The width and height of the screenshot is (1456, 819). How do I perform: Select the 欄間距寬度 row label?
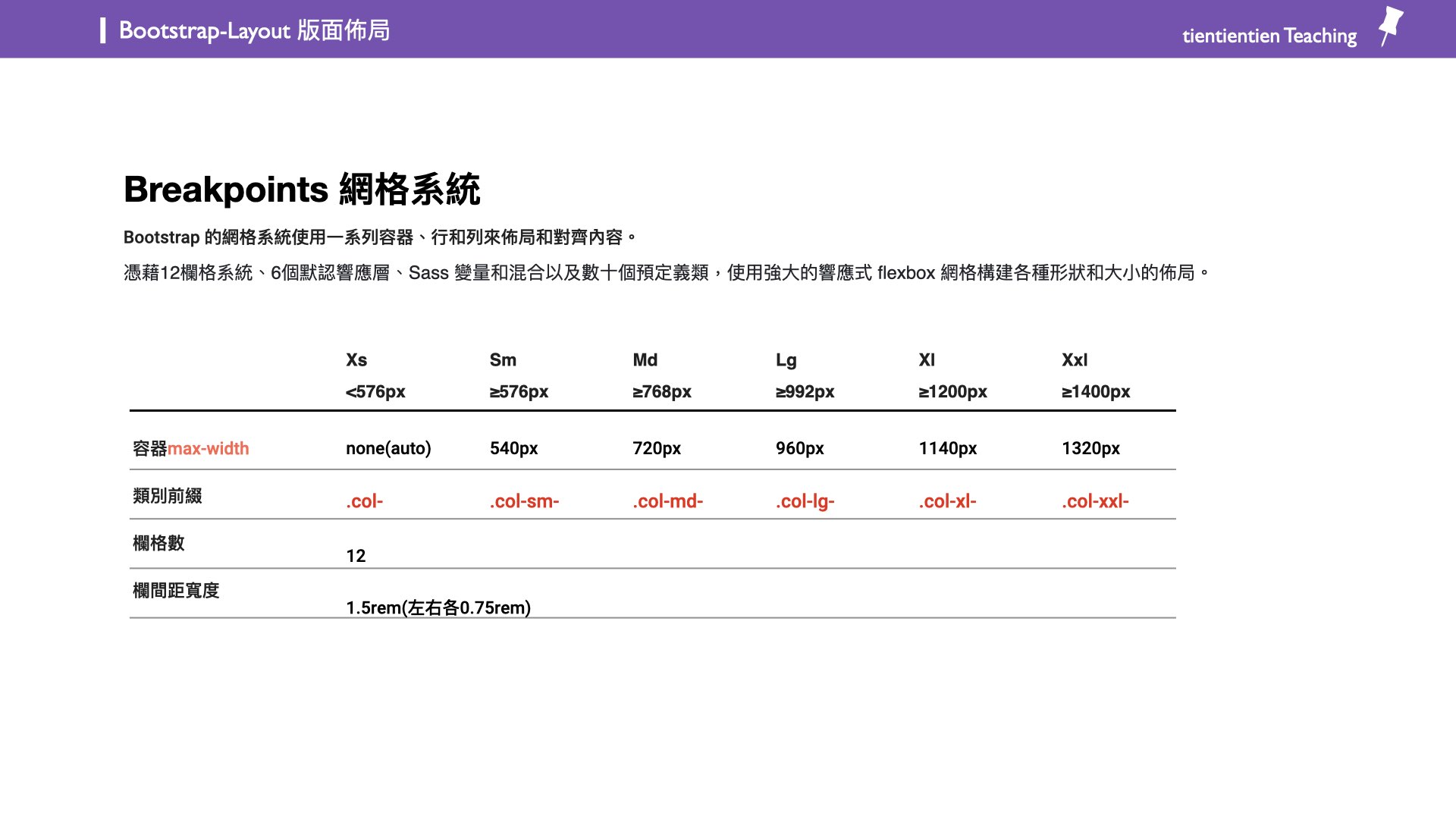(x=174, y=591)
